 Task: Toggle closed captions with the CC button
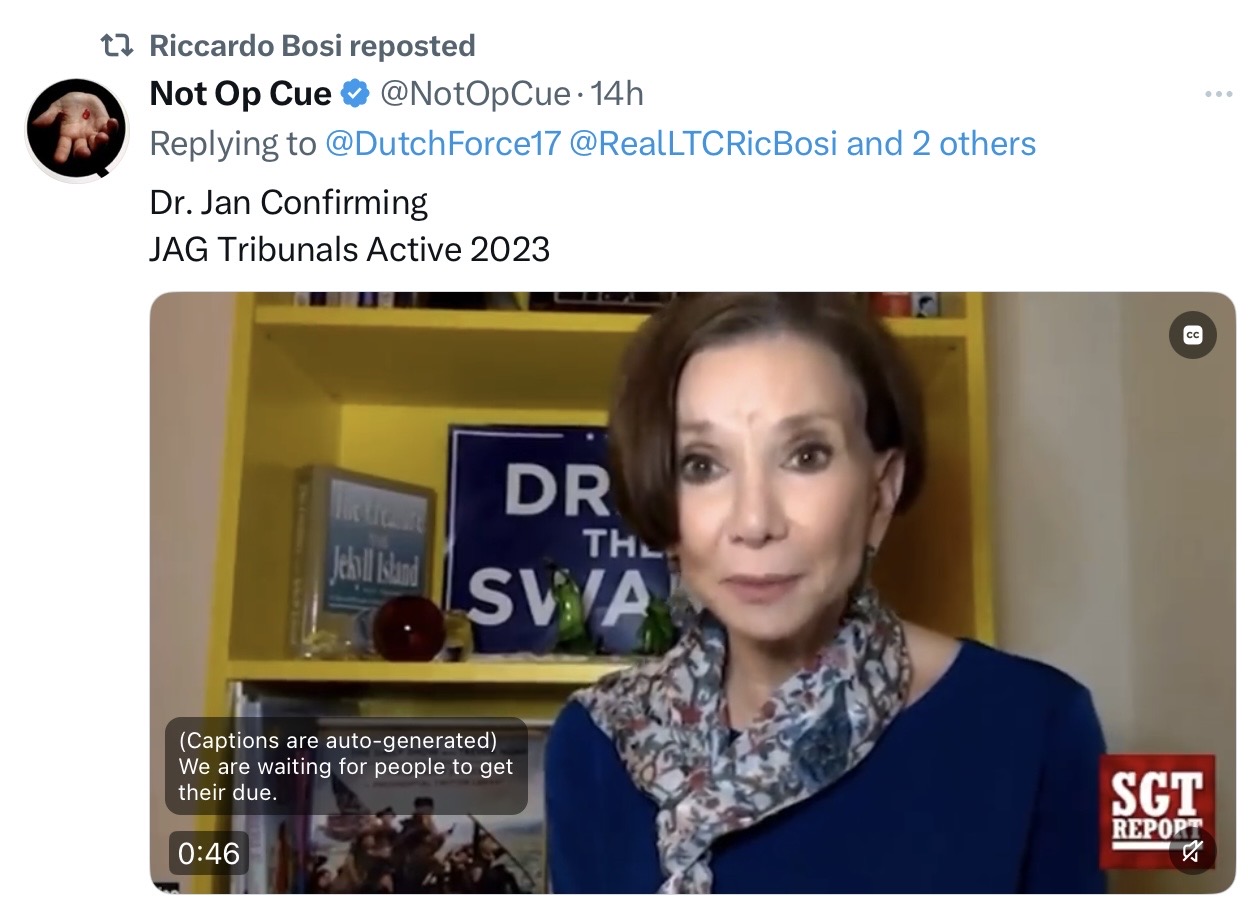pyautogui.click(x=1192, y=335)
